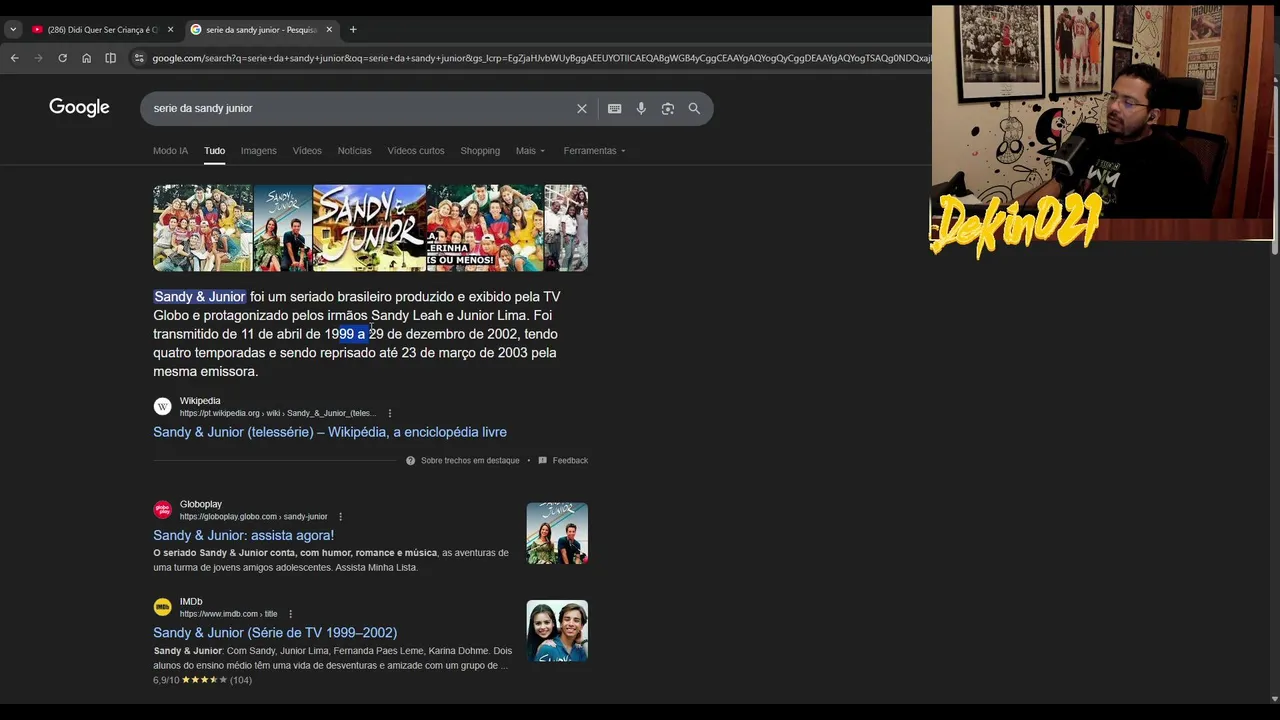
Task: Open the Shopping results tab
Action: (480, 151)
